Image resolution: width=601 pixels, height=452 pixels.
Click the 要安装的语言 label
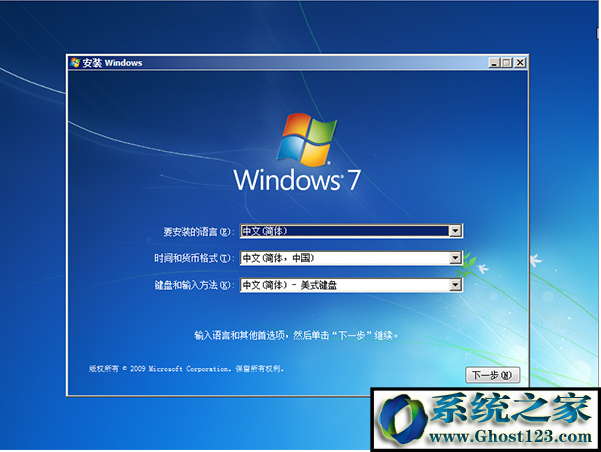[198, 232]
